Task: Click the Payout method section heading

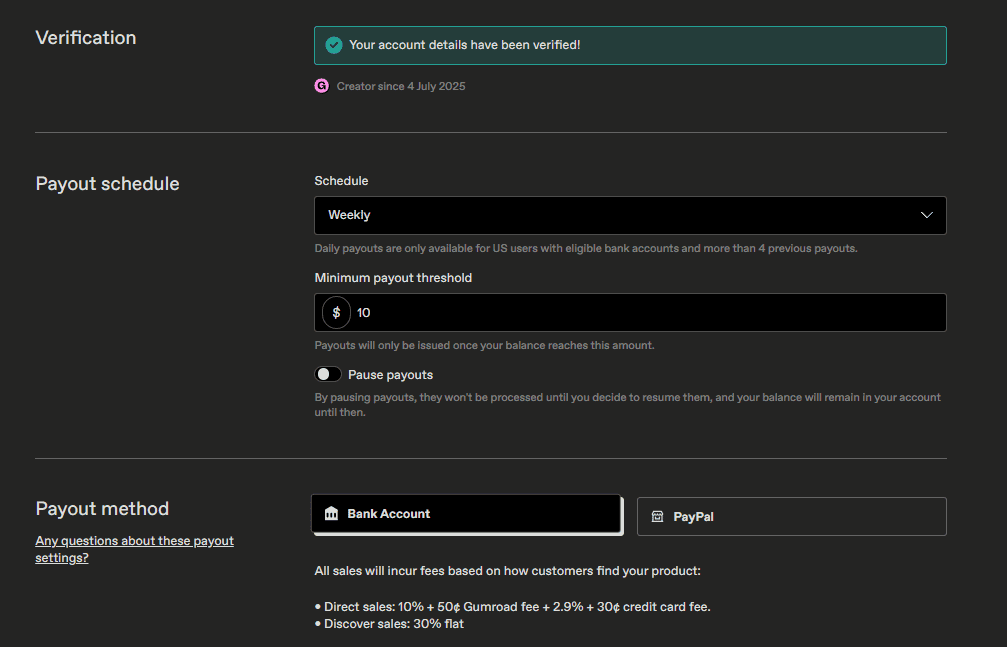Action: click(102, 508)
